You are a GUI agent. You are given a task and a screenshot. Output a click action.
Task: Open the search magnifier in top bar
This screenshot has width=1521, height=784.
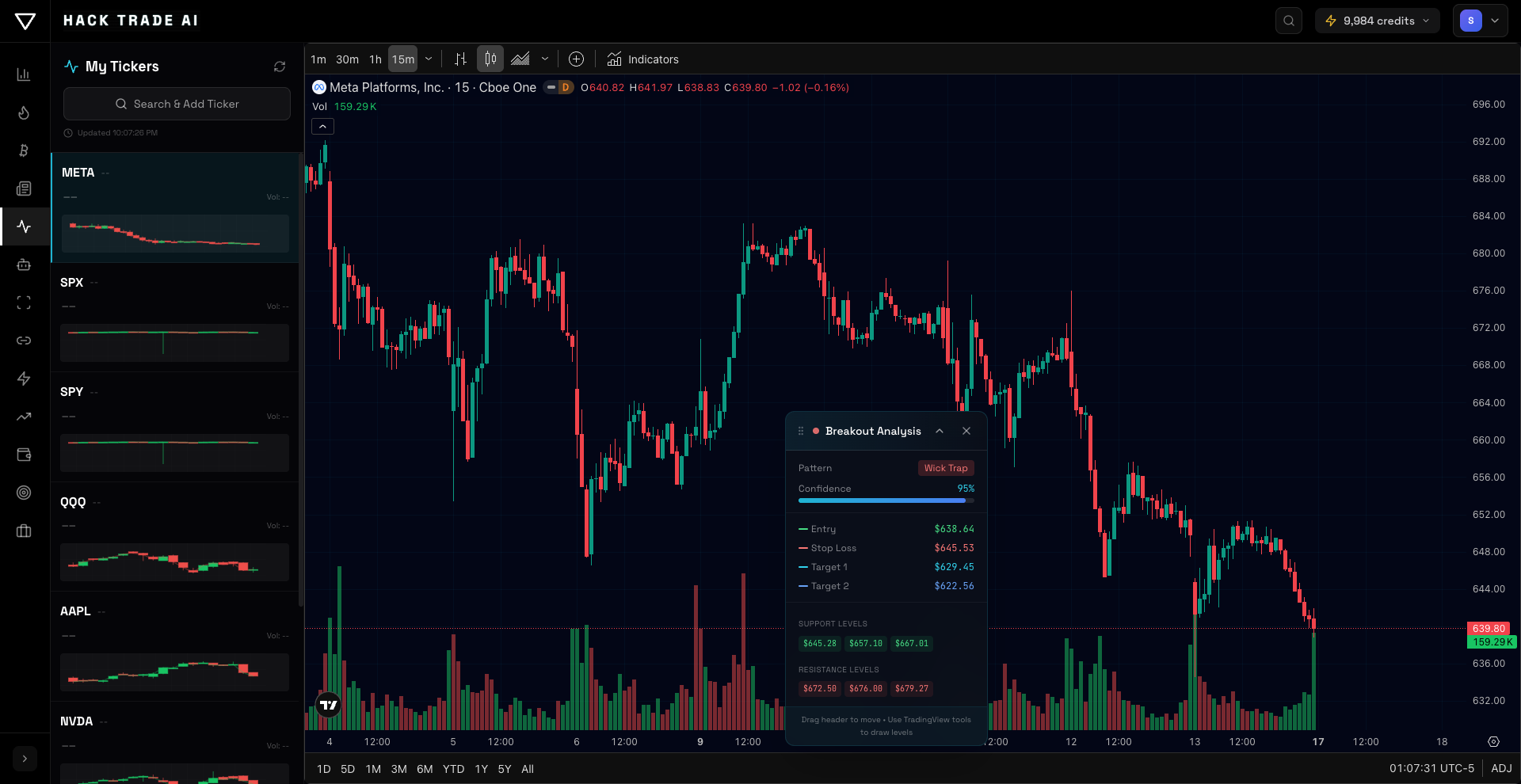click(1288, 21)
